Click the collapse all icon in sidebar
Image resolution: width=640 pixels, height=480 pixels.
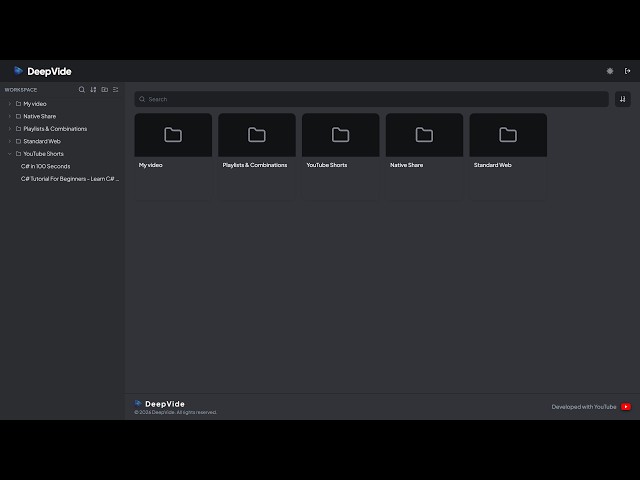click(x=116, y=89)
